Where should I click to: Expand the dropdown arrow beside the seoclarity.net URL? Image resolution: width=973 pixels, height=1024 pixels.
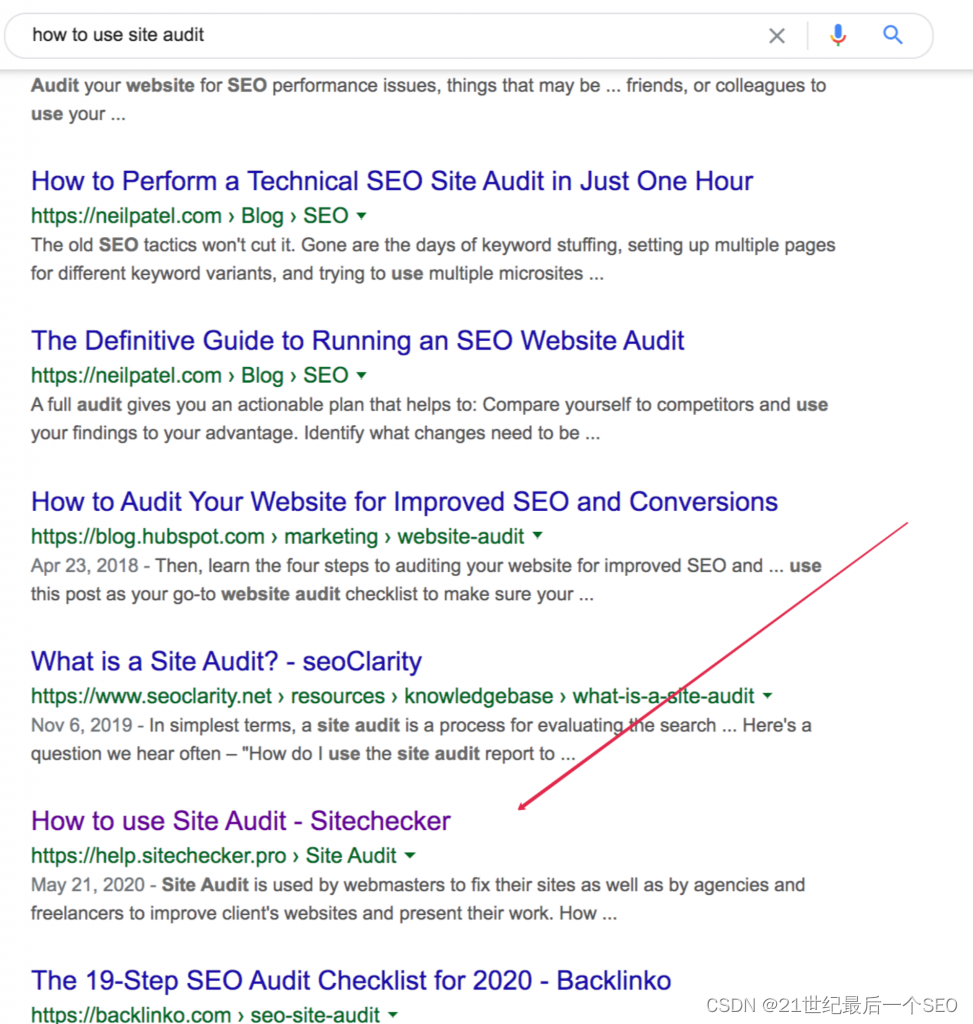767,696
